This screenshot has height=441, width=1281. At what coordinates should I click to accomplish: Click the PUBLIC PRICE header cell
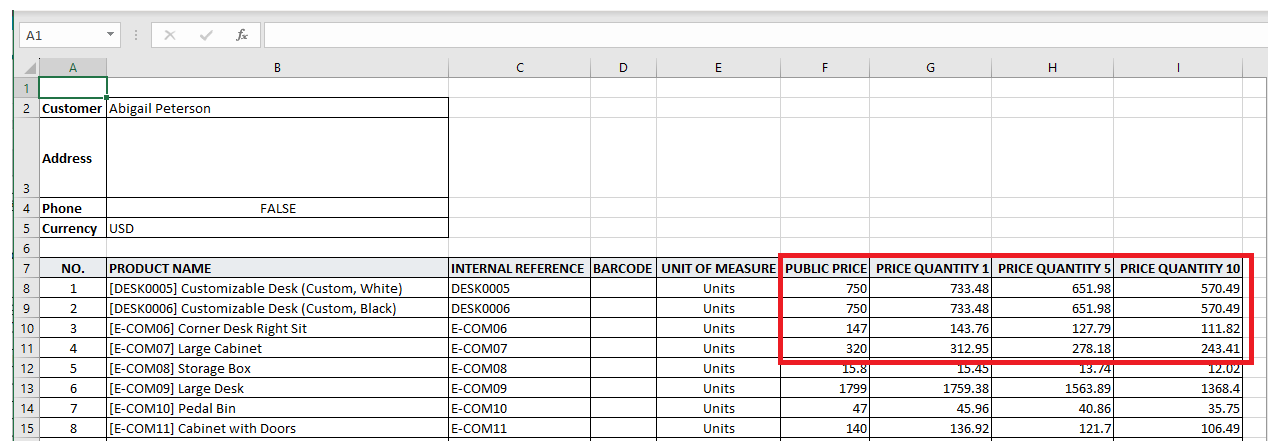(x=825, y=268)
